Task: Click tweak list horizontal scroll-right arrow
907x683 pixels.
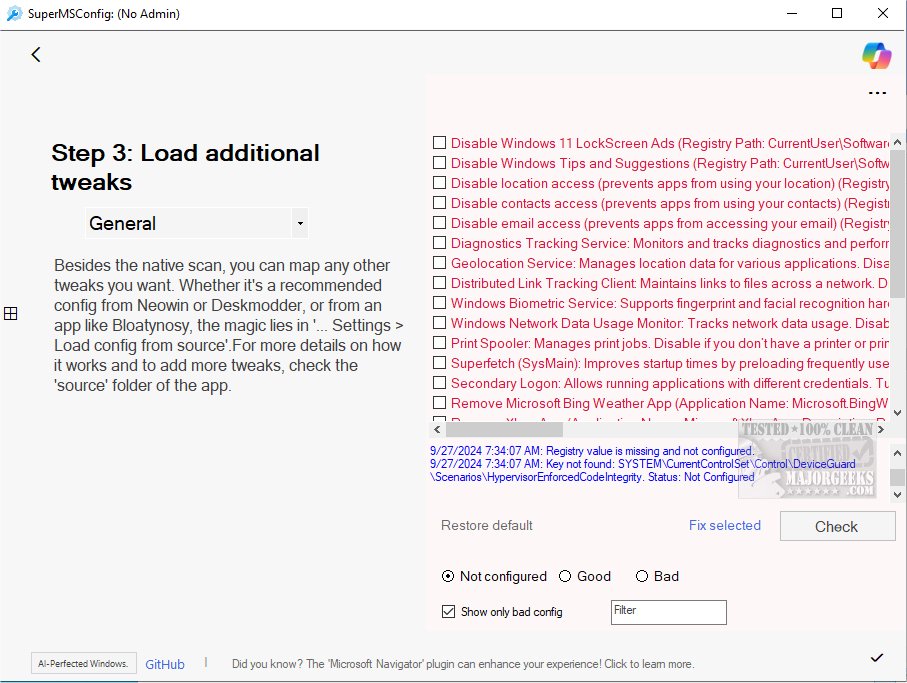Action: (880, 430)
